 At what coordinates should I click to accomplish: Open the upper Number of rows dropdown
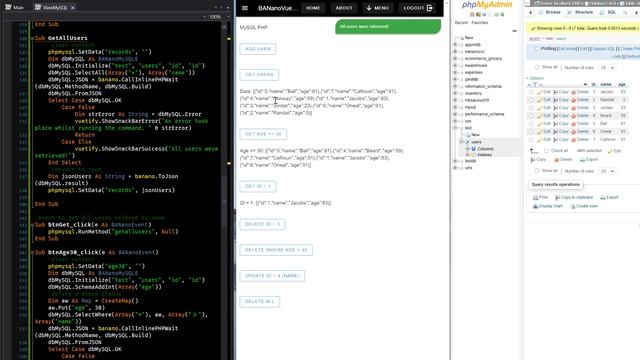coord(607,68)
